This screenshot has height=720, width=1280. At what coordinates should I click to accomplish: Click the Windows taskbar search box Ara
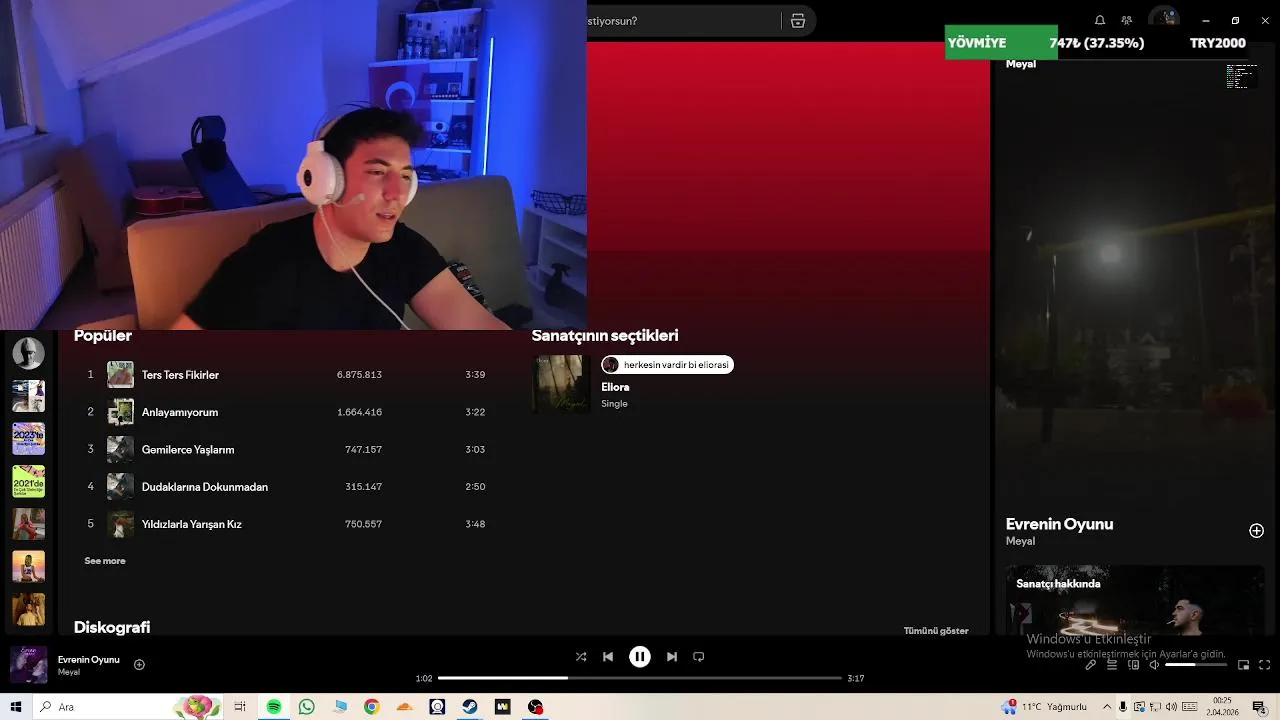click(x=127, y=707)
